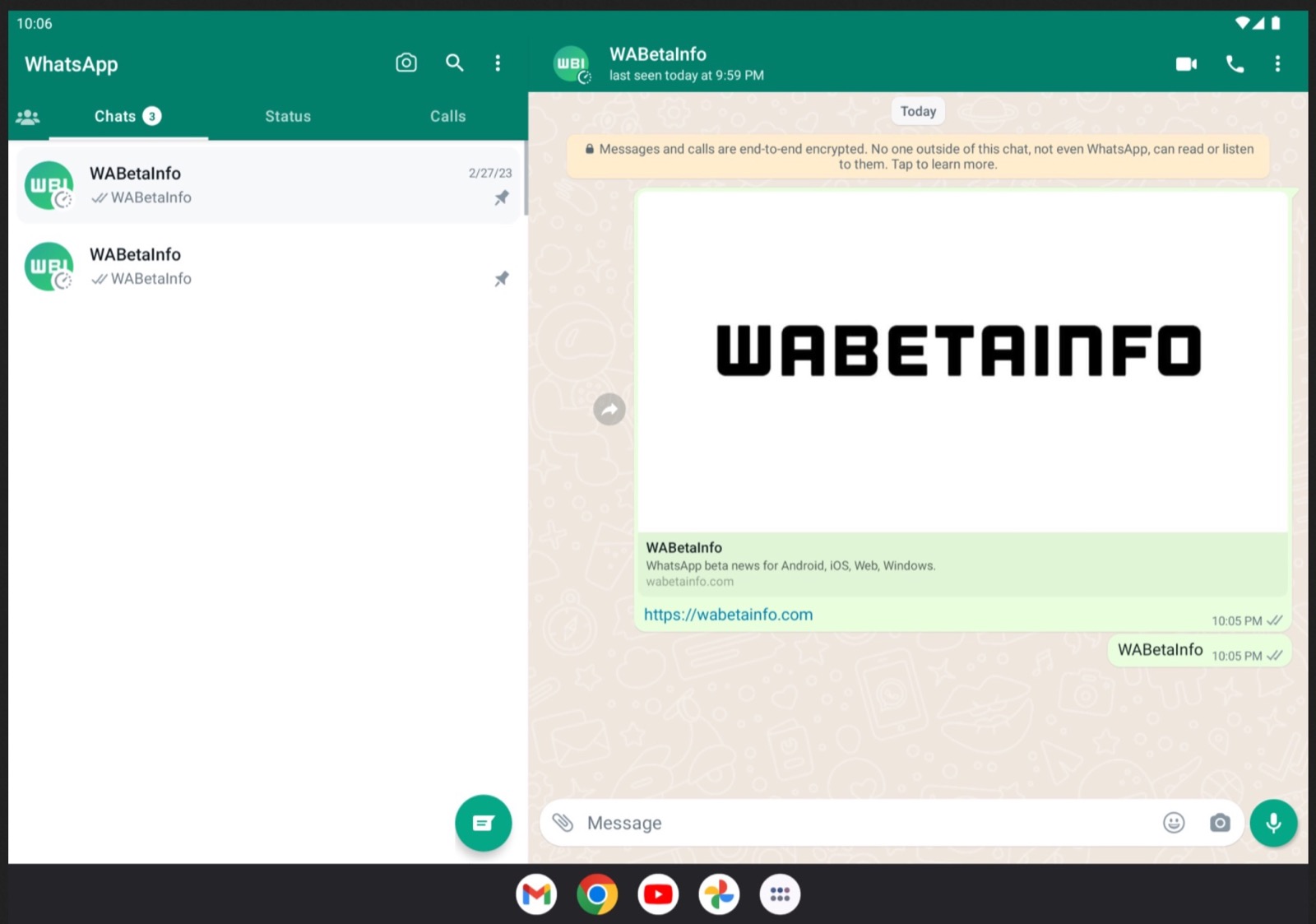Image resolution: width=1316 pixels, height=924 pixels.
Task: Switch to the Status tab
Action: click(x=288, y=116)
